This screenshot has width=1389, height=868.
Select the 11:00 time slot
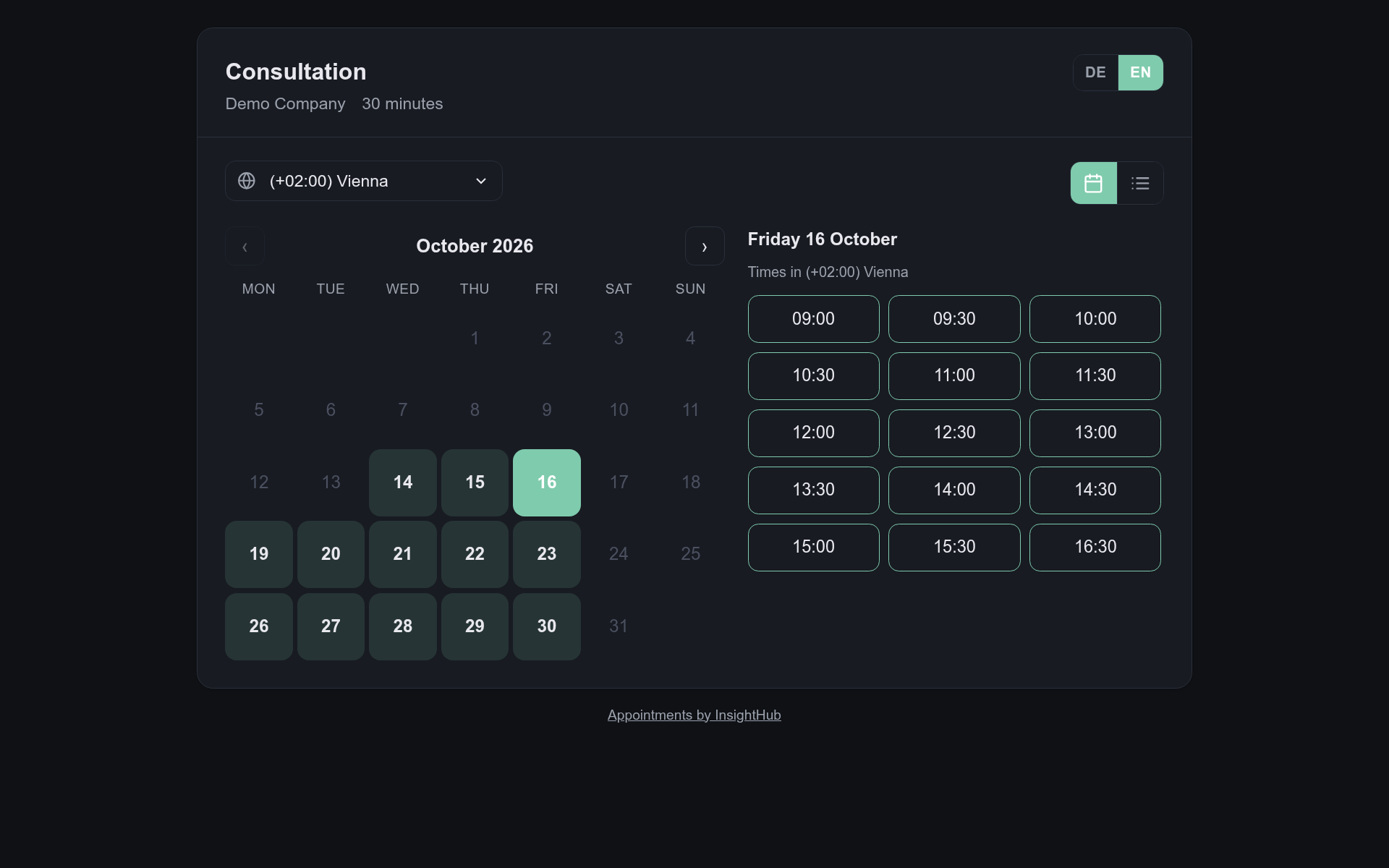(954, 376)
